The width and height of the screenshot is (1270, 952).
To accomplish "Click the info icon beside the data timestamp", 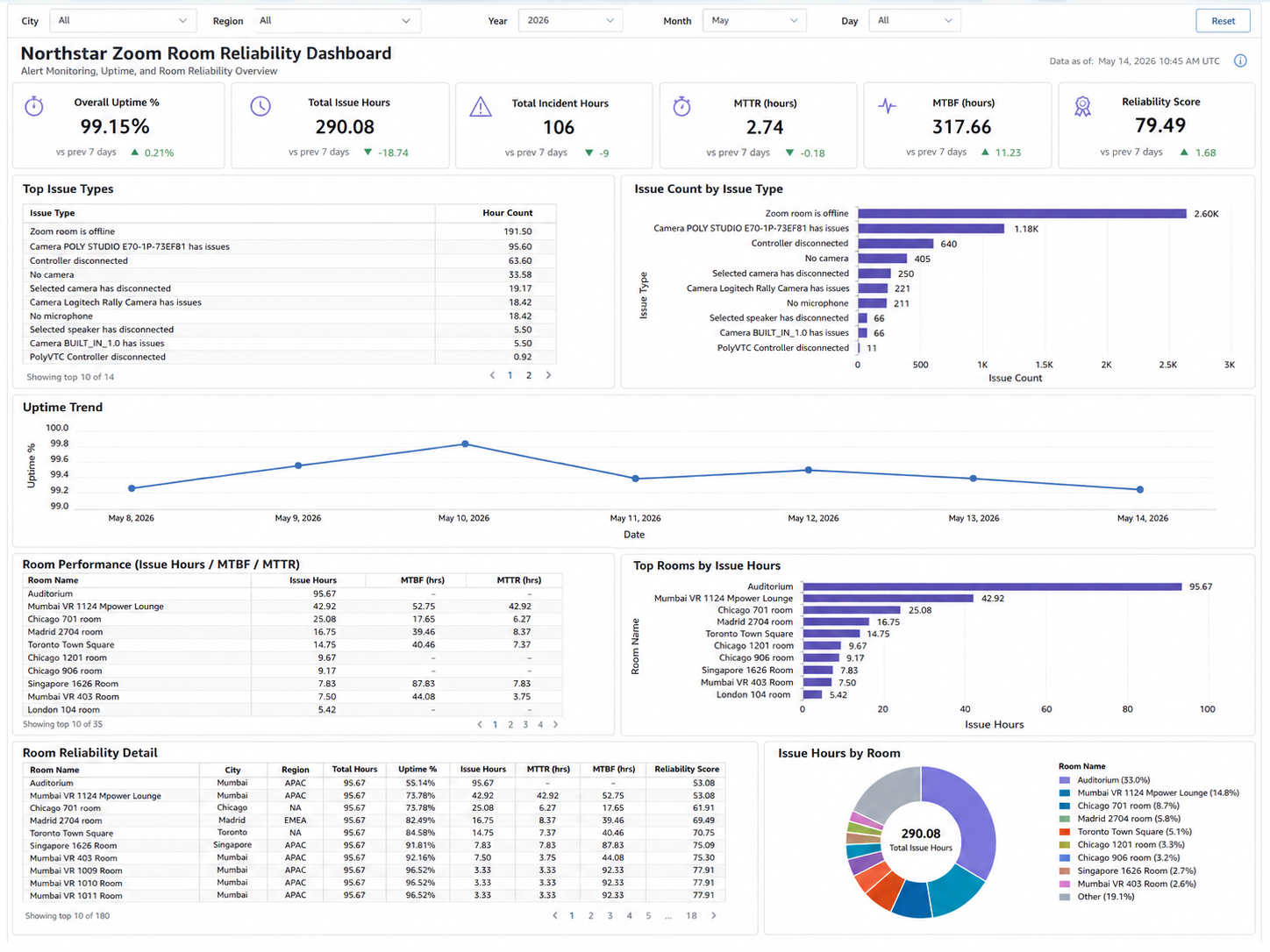I will [1240, 60].
